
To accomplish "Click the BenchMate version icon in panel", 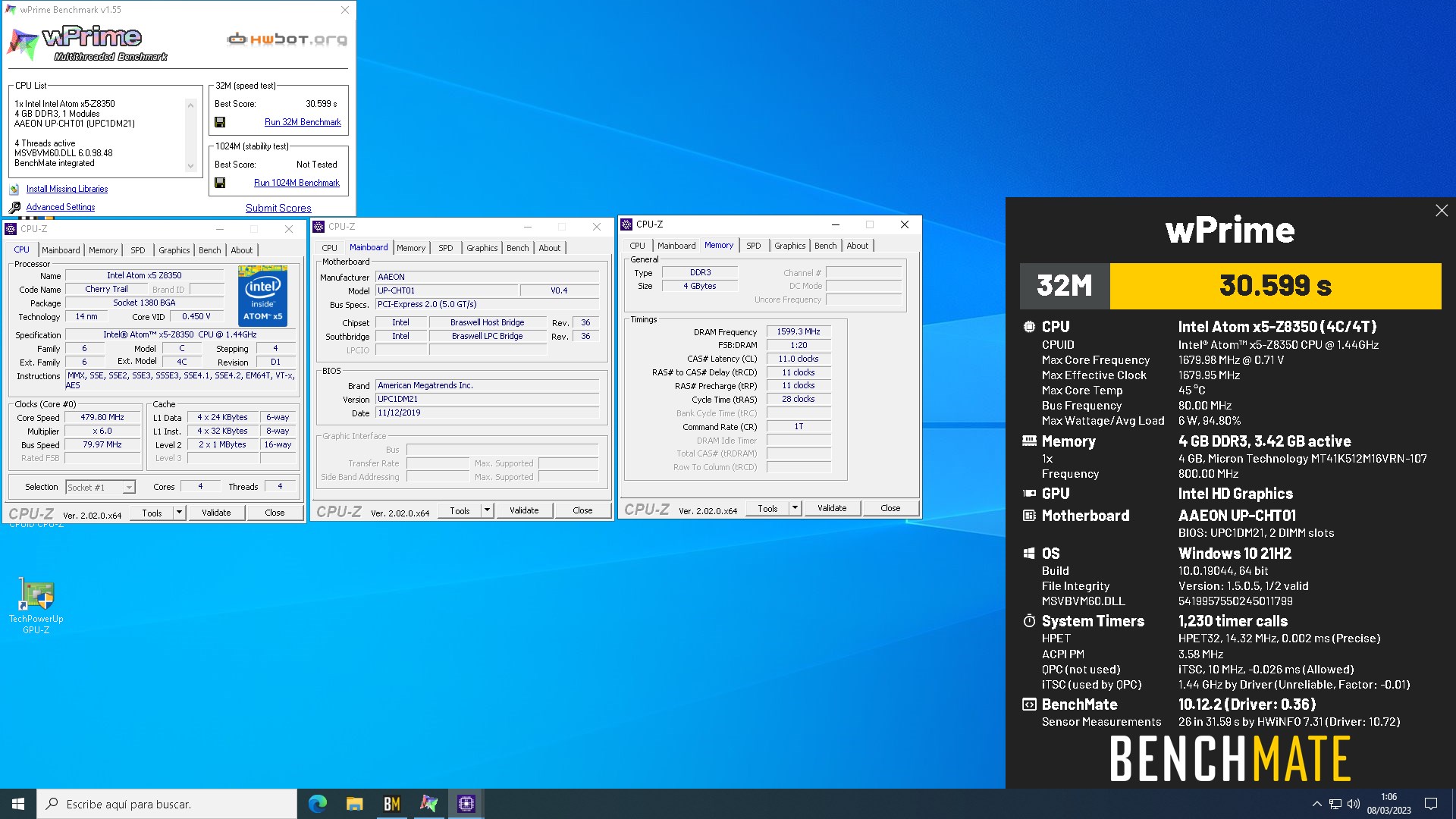I will coord(1029,704).
